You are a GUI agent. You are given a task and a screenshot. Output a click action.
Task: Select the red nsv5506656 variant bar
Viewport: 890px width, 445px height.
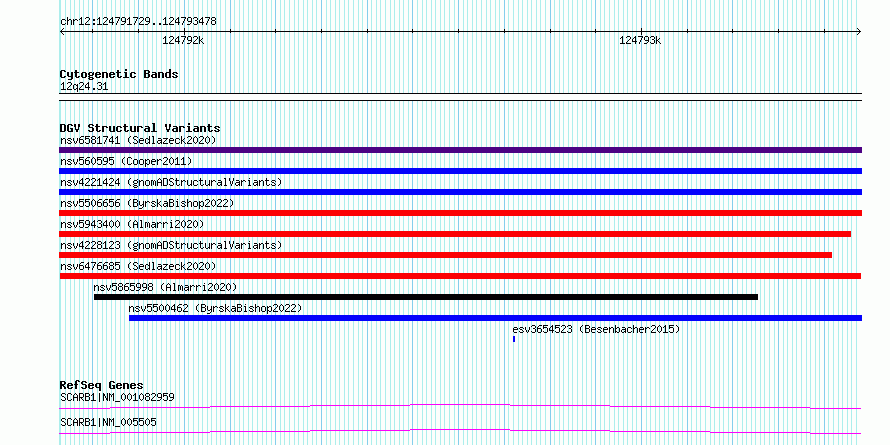click(x=460, y=213)
